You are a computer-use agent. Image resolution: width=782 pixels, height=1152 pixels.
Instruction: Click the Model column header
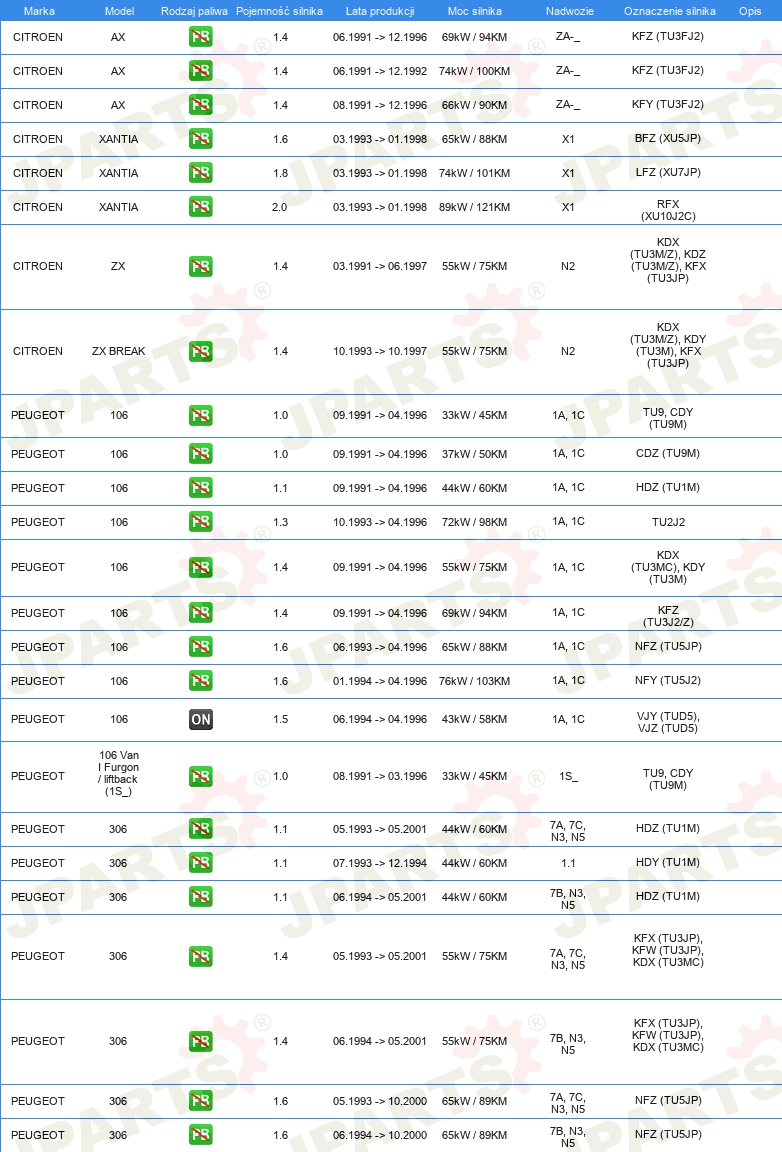click(119, 11)
